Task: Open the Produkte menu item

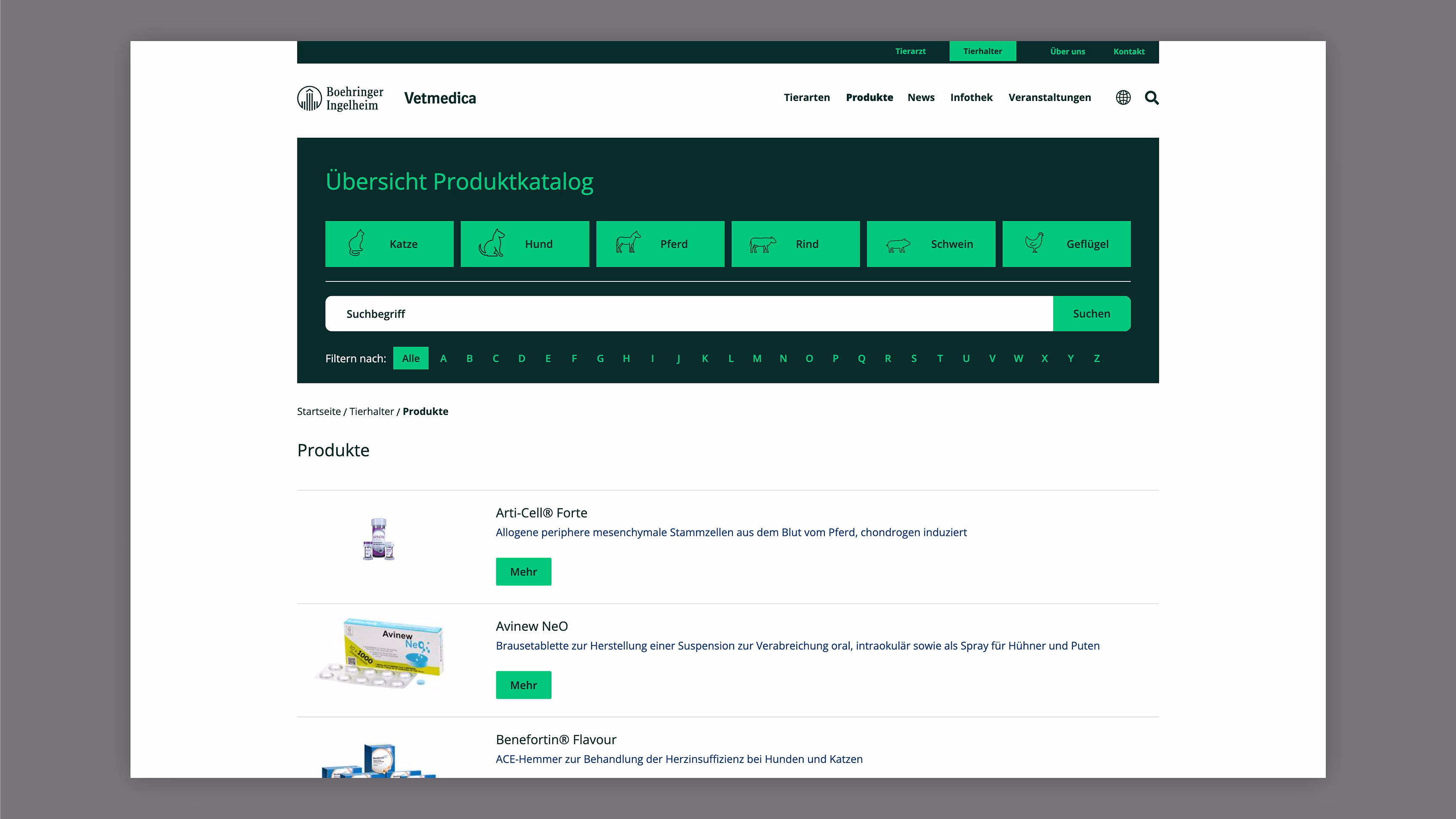Action: 869,97
